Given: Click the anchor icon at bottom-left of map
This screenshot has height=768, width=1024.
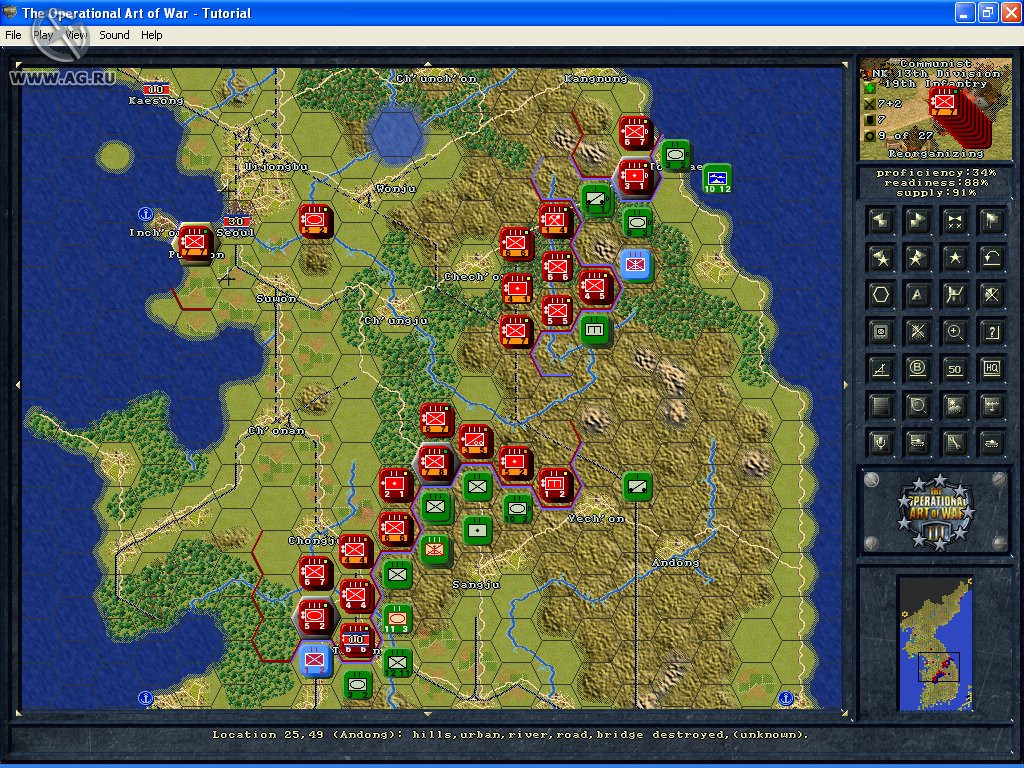Looking at the screenshot, I should (x=145, y=698).
